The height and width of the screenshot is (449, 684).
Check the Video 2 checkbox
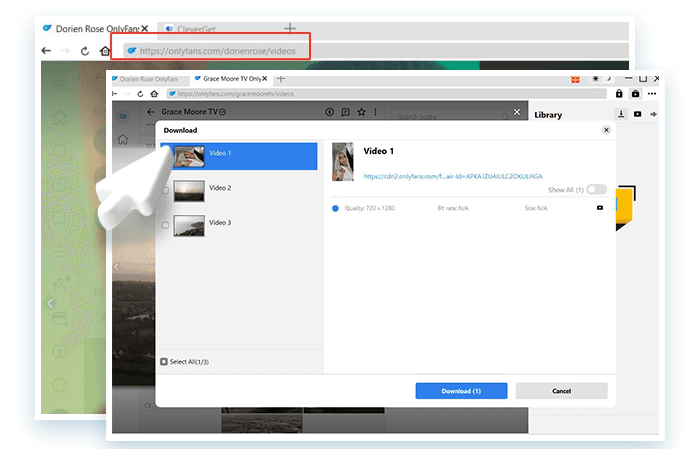point(164,188)
